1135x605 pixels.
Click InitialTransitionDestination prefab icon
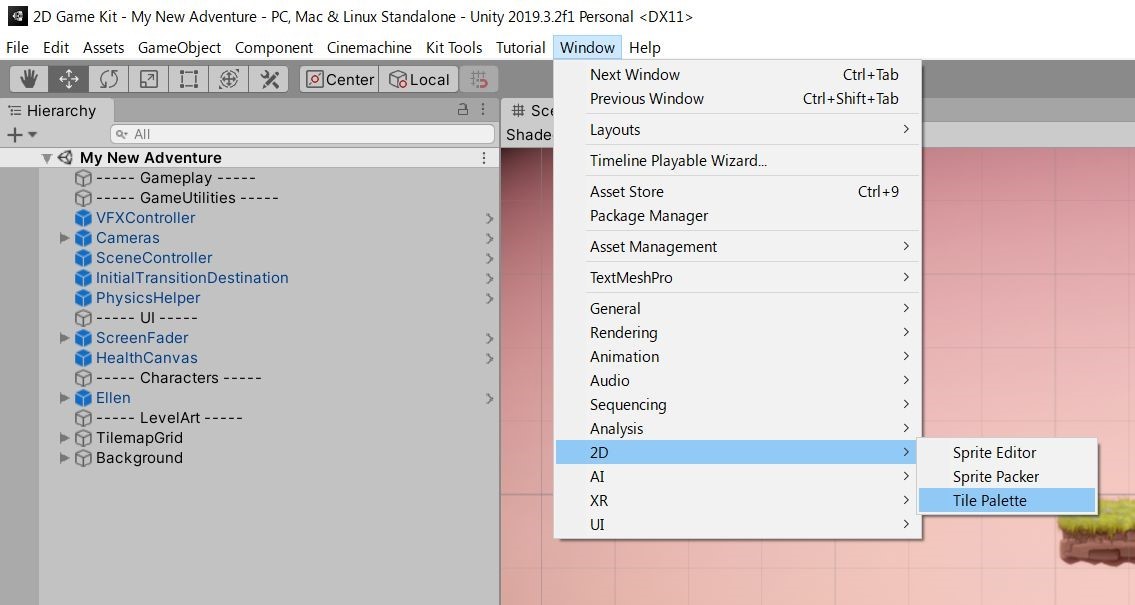click(x=83, y=278)
